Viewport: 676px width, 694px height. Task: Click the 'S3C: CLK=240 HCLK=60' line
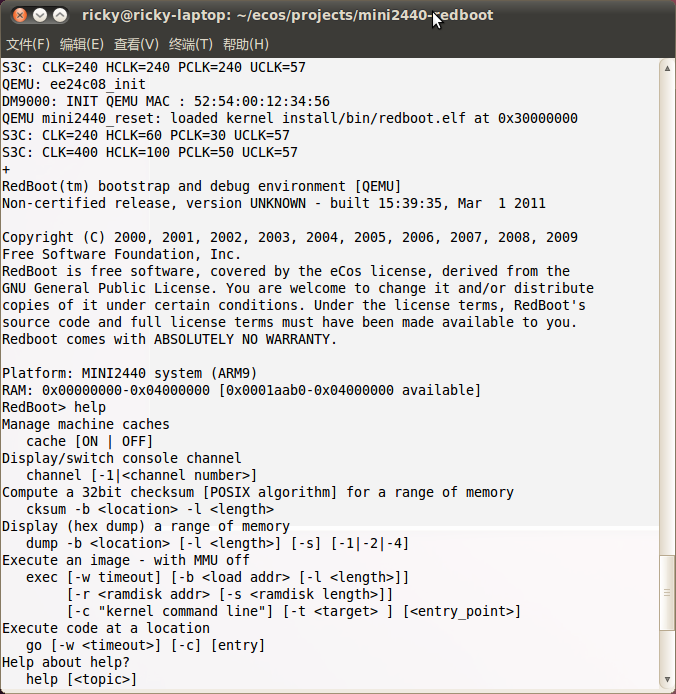(x=146, y=135)
